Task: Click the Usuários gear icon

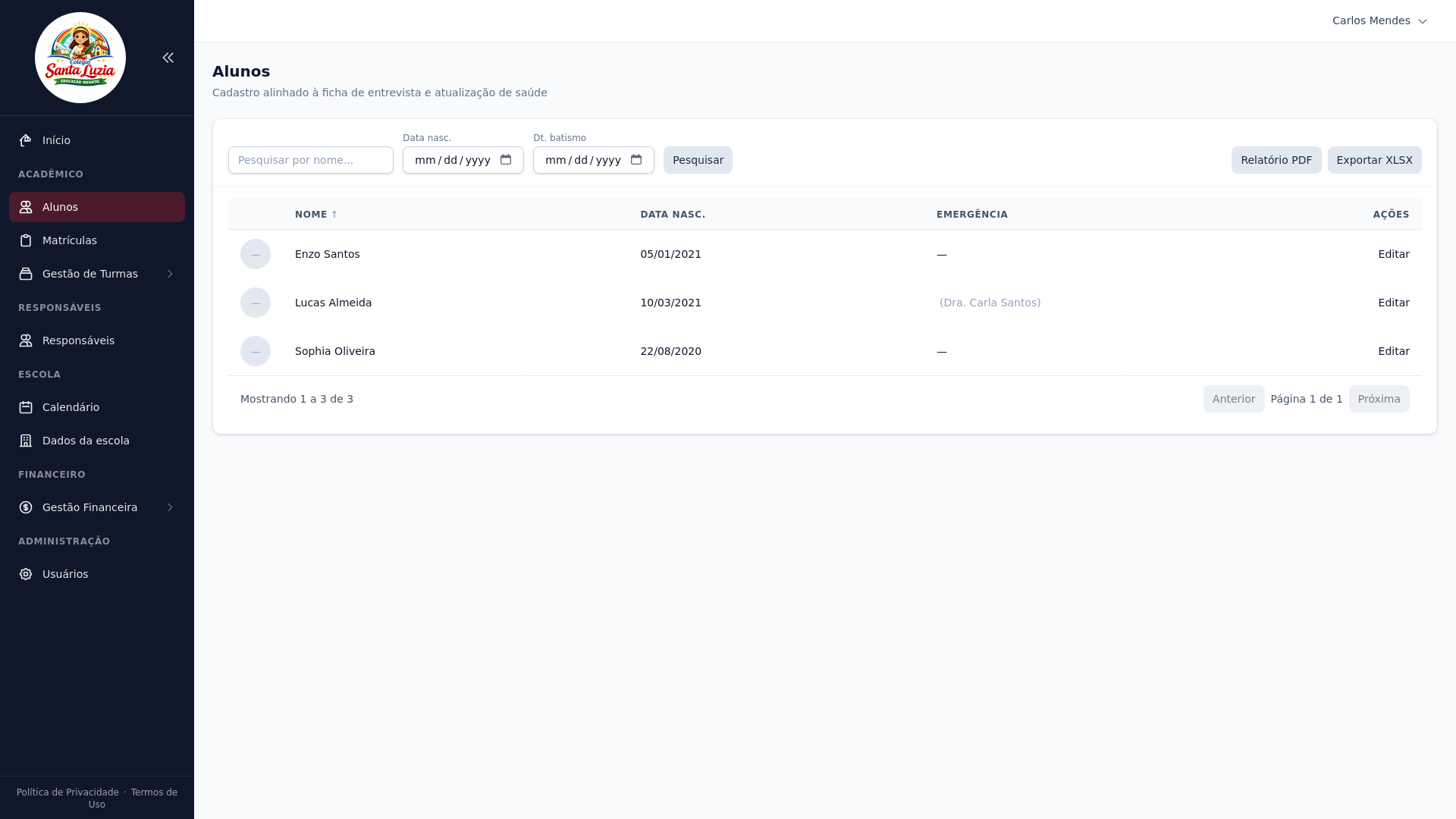Action: click(x=26, y=574)
